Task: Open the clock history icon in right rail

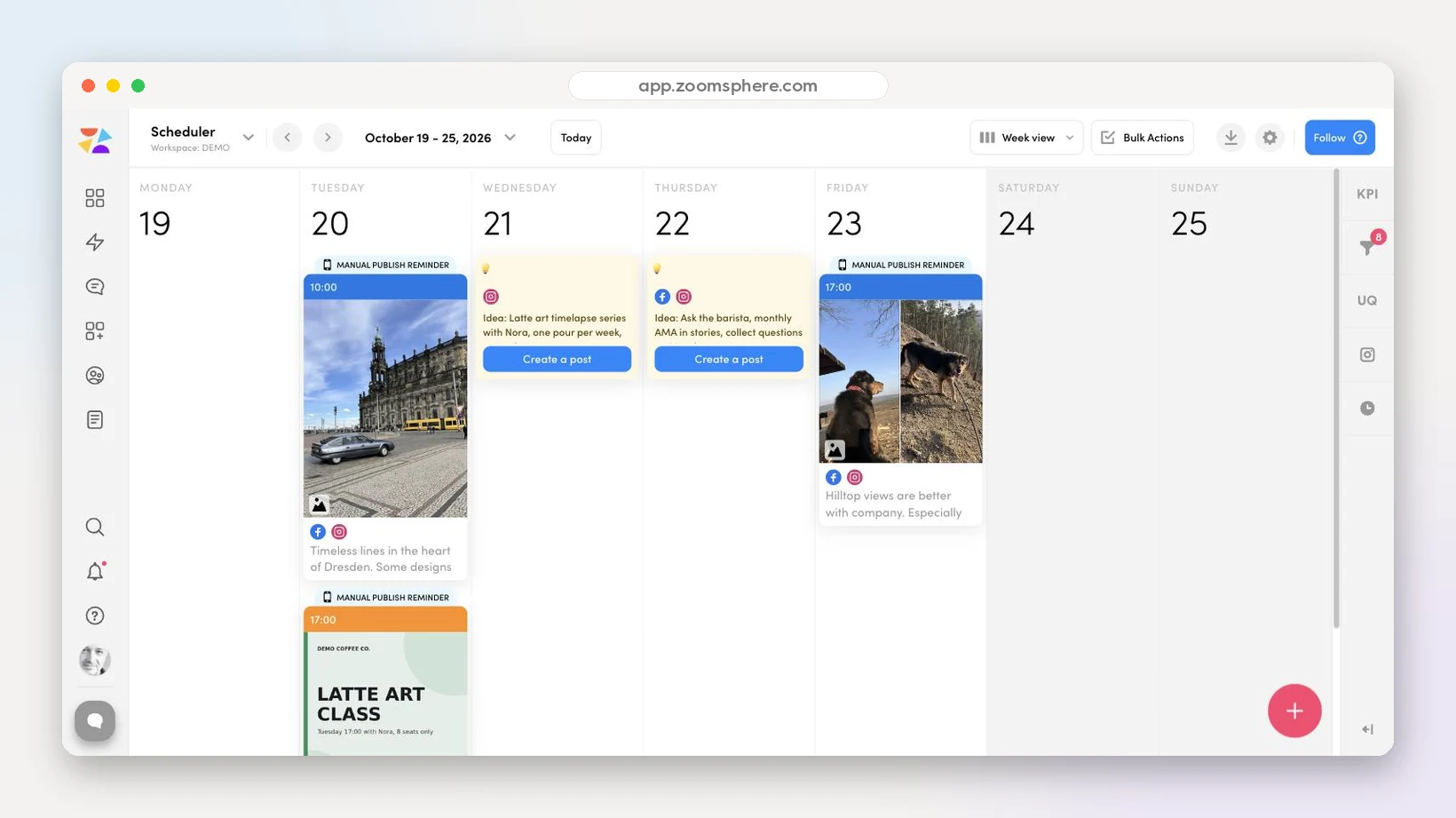Action: [1367, 409]
